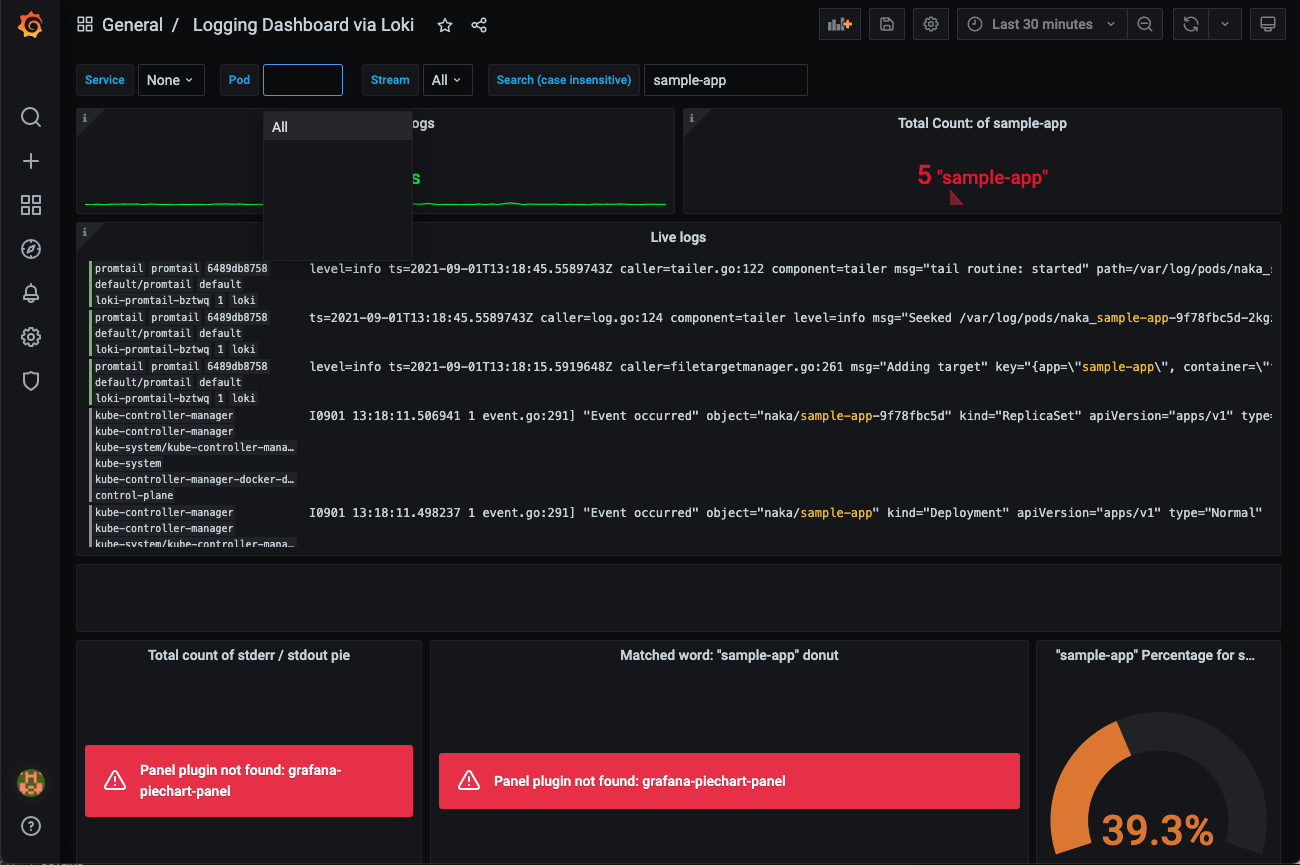Viewport: 1300px width, 865px height.
Task: Expand the log line with msg "Adding target"
Action: 790,367
